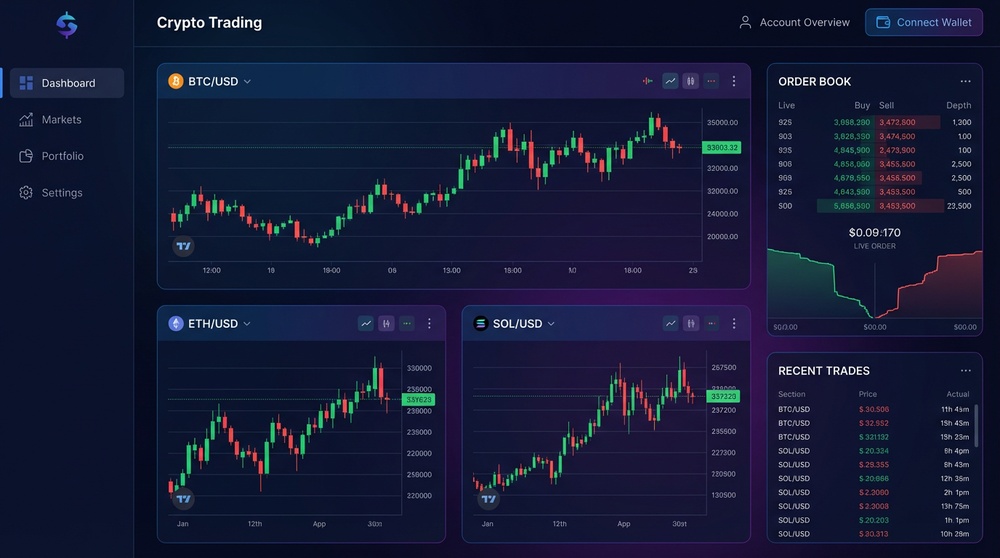Click the 267500 label on the SOL/USD price axis
Image resolution: width=1000 pixels, height=558 pixels.
pos(723,367)
